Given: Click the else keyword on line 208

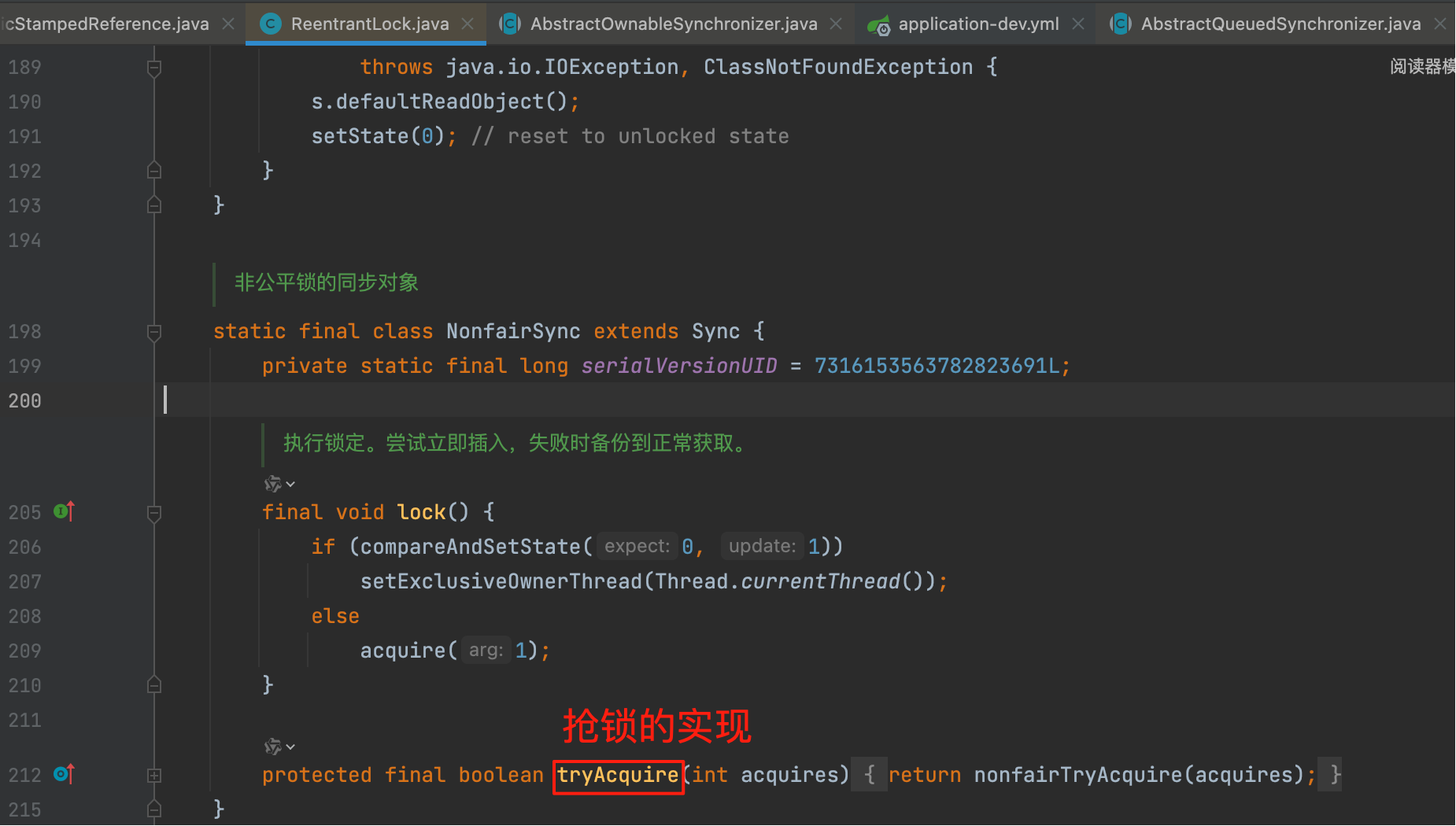Looking at the screenshot, I should 335,616.
